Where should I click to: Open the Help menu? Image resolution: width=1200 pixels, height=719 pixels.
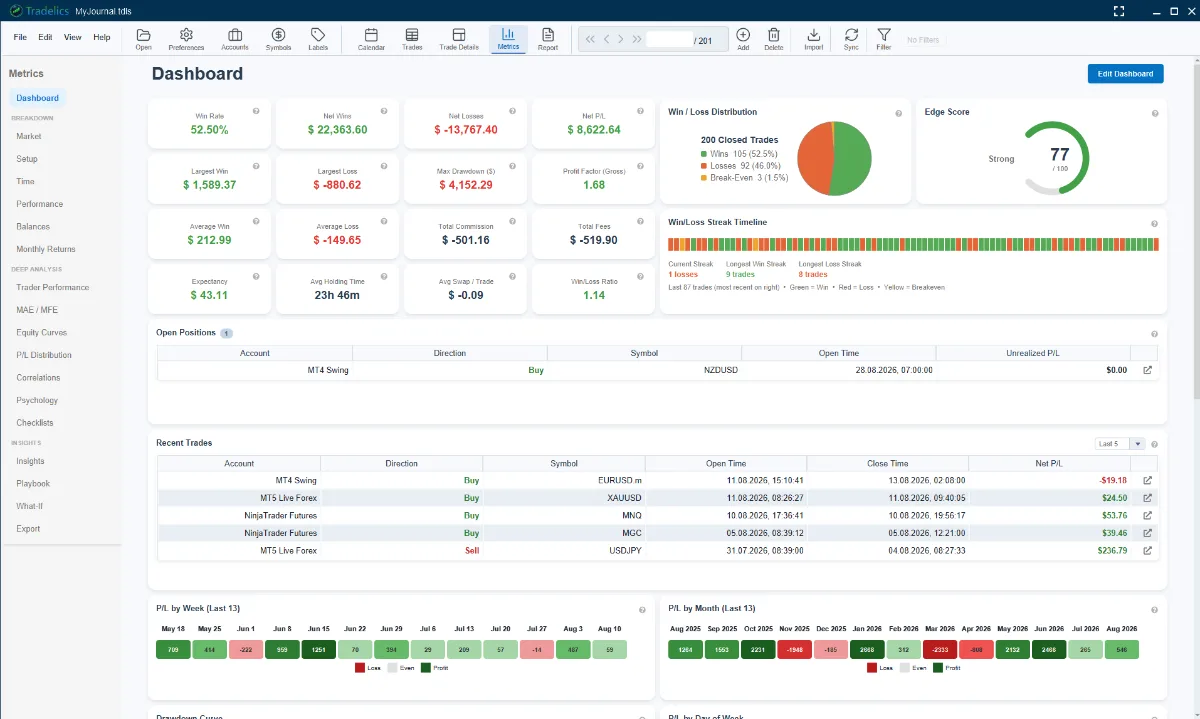pos(102,37)
